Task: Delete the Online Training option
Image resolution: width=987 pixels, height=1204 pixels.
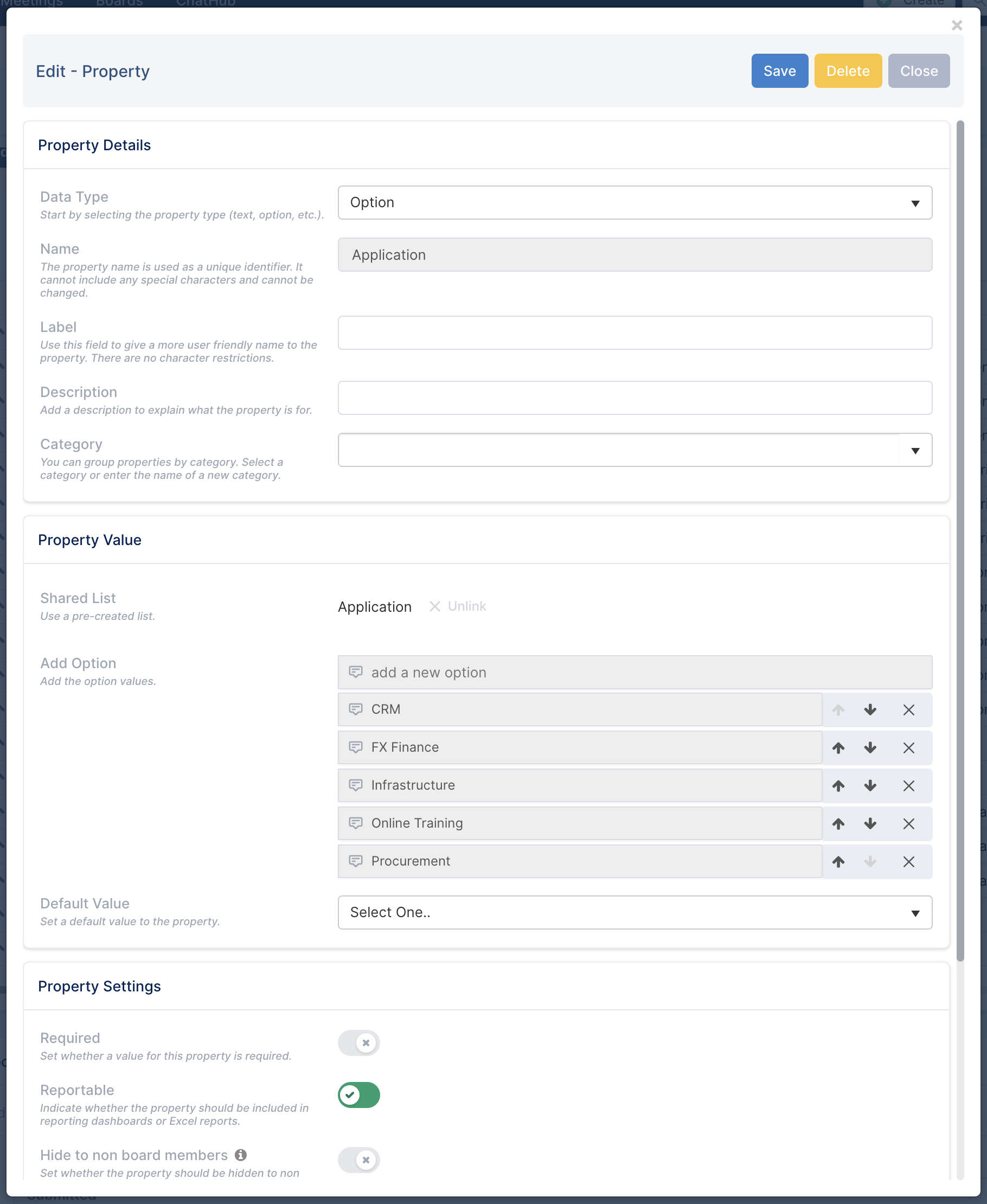Action: 908,824
